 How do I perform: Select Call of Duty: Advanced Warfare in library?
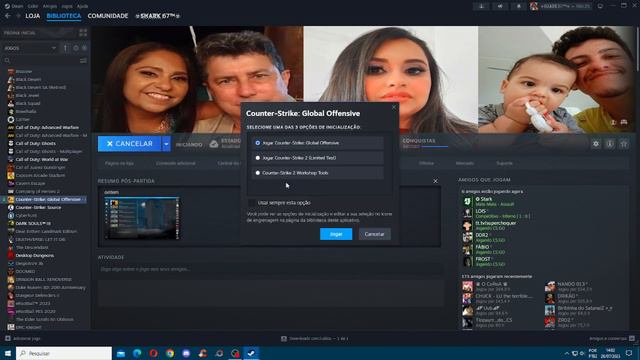(x=47, y=127)
